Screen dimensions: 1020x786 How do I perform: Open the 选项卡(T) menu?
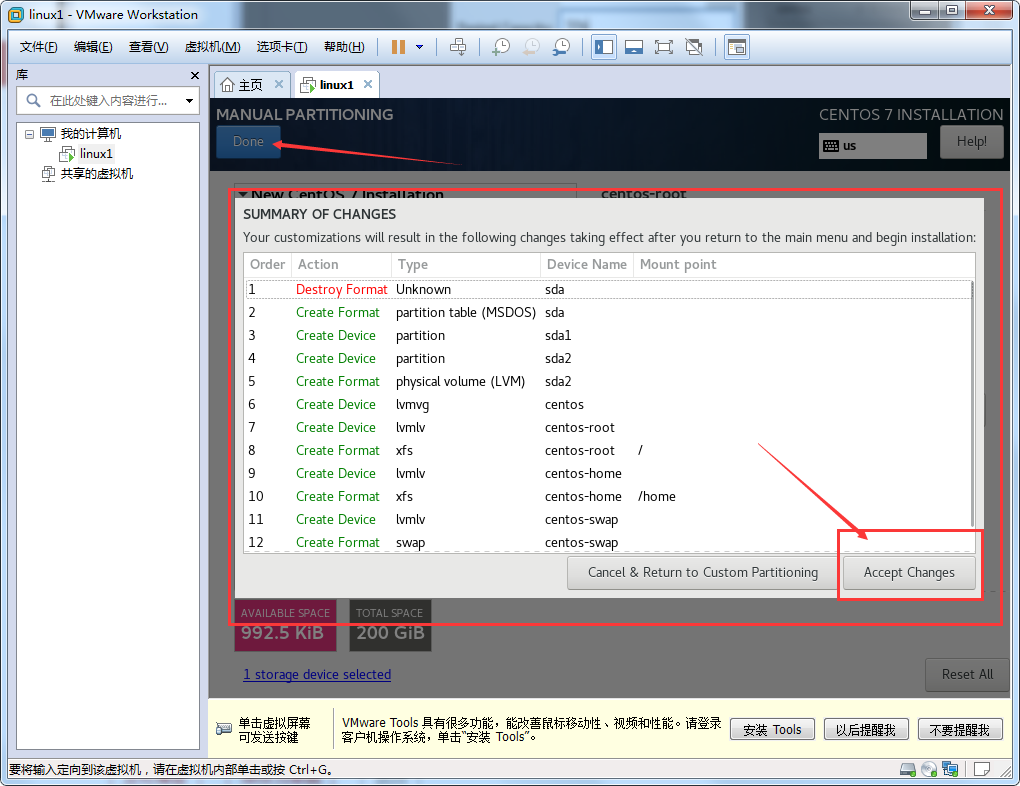coord(282,47)
